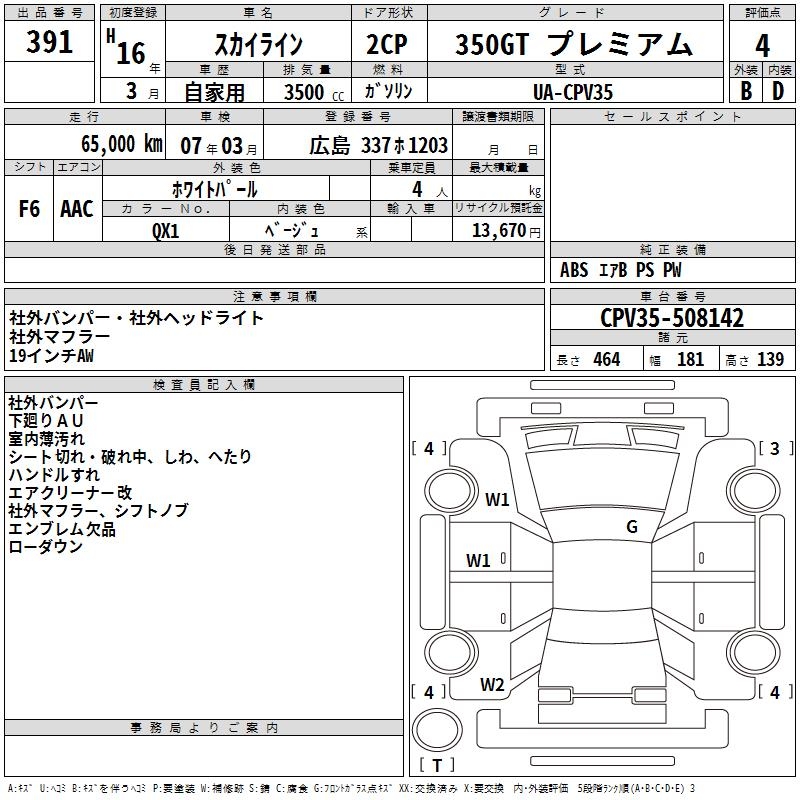Click the height value 139
This screenshot has width=800, height=800.
click(770, 359)
